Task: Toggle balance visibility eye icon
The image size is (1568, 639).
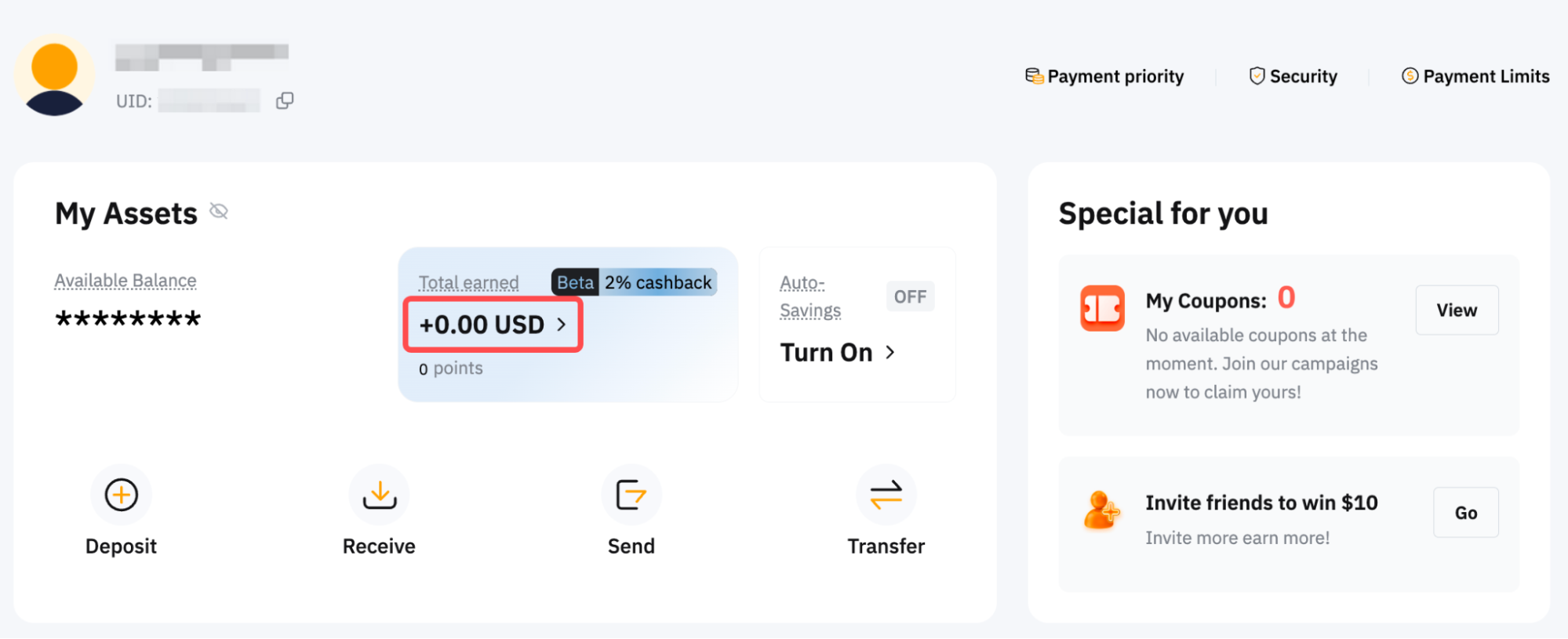Action: [219, 211]
